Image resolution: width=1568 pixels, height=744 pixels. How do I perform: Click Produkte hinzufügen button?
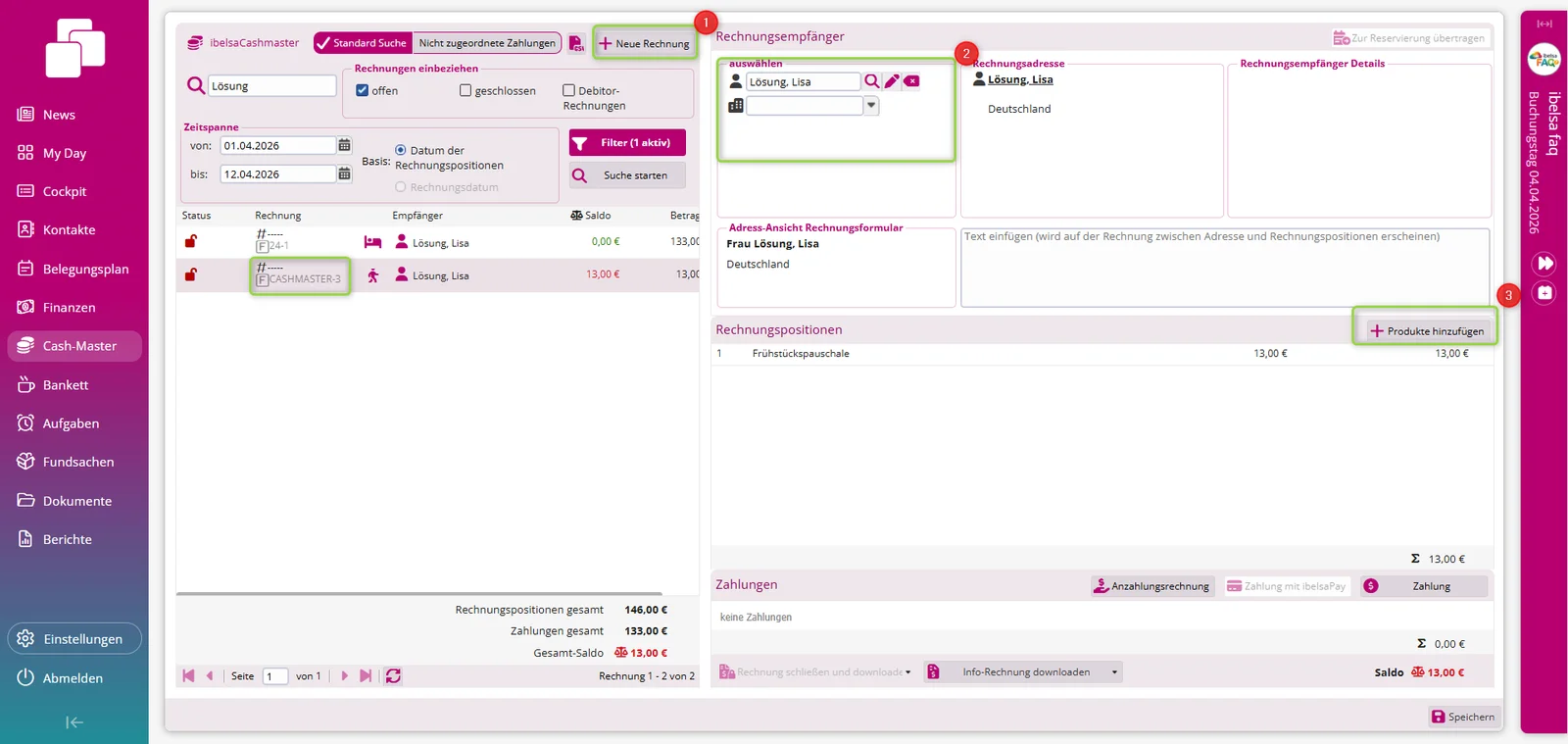tap(1426, 331)
